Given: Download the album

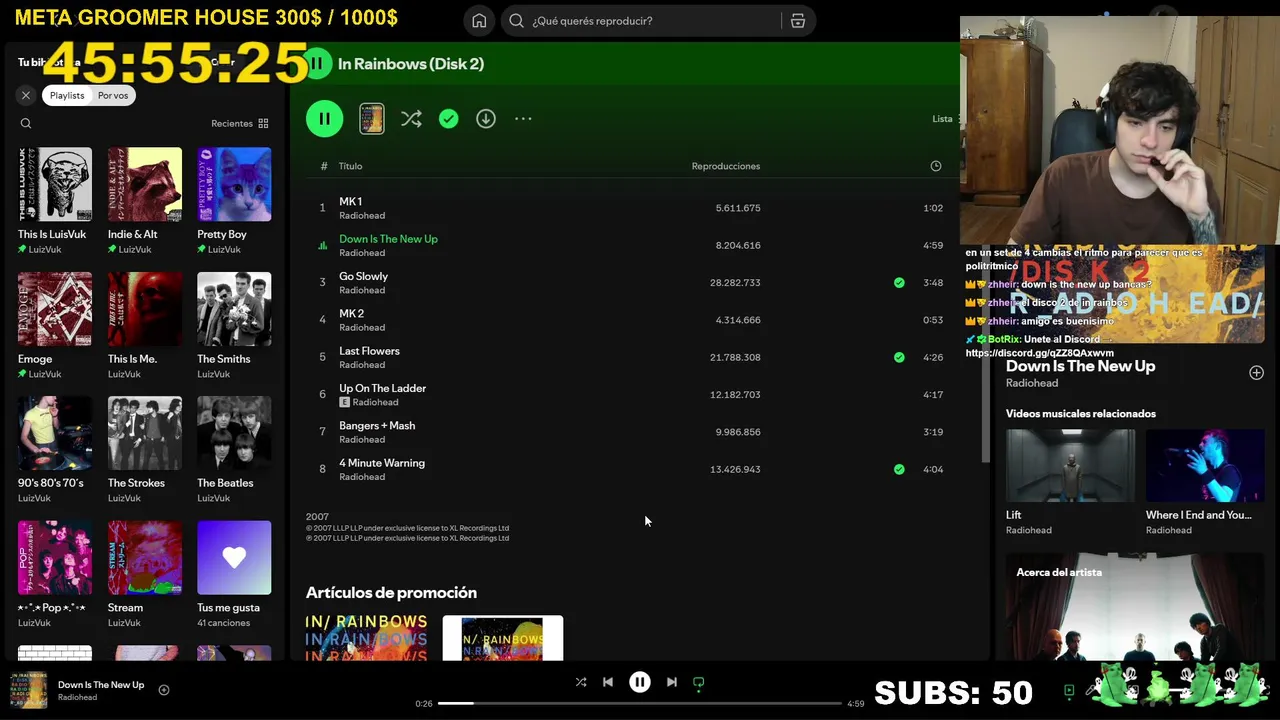Looking at the screenshot, I should 486,119.
